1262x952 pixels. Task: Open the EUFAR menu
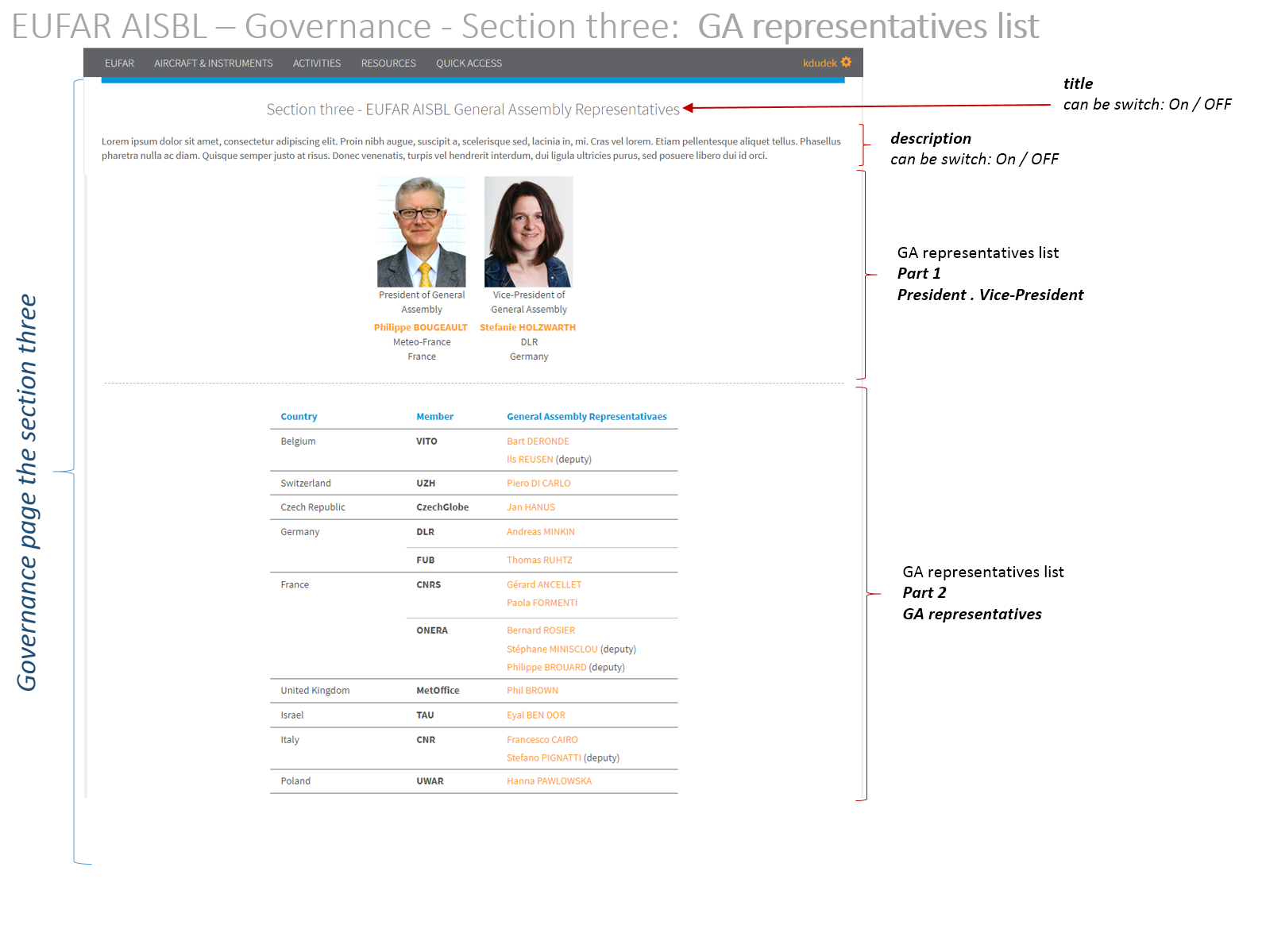[119, 64]
